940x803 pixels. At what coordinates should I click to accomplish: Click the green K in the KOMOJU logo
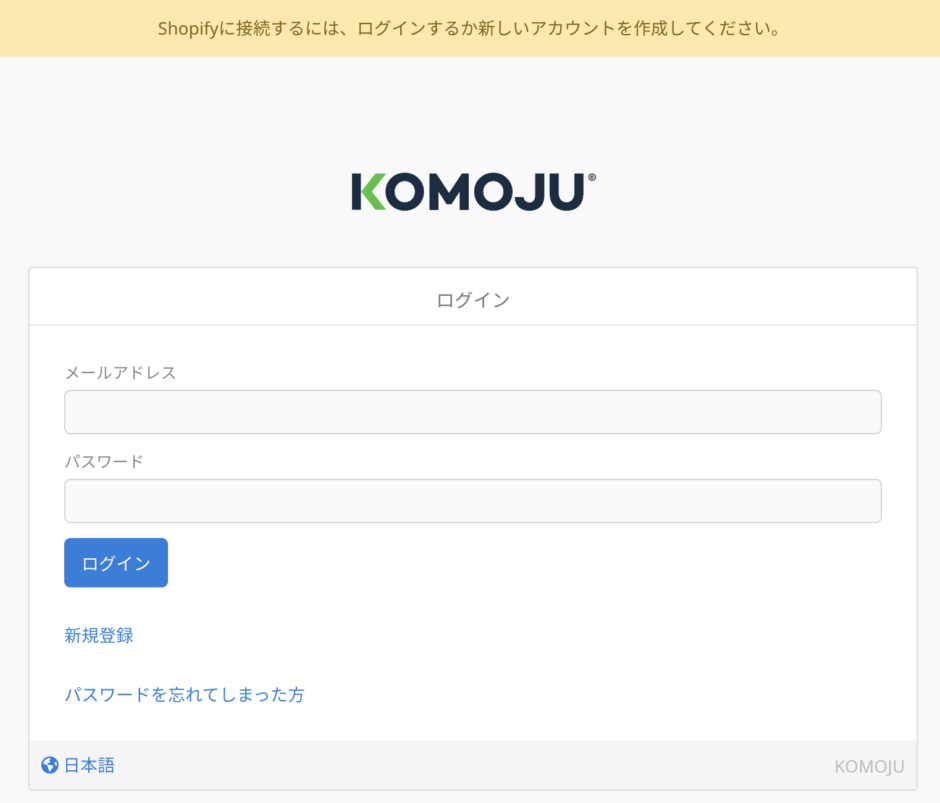pyautogui.click(x=372, y=193)
